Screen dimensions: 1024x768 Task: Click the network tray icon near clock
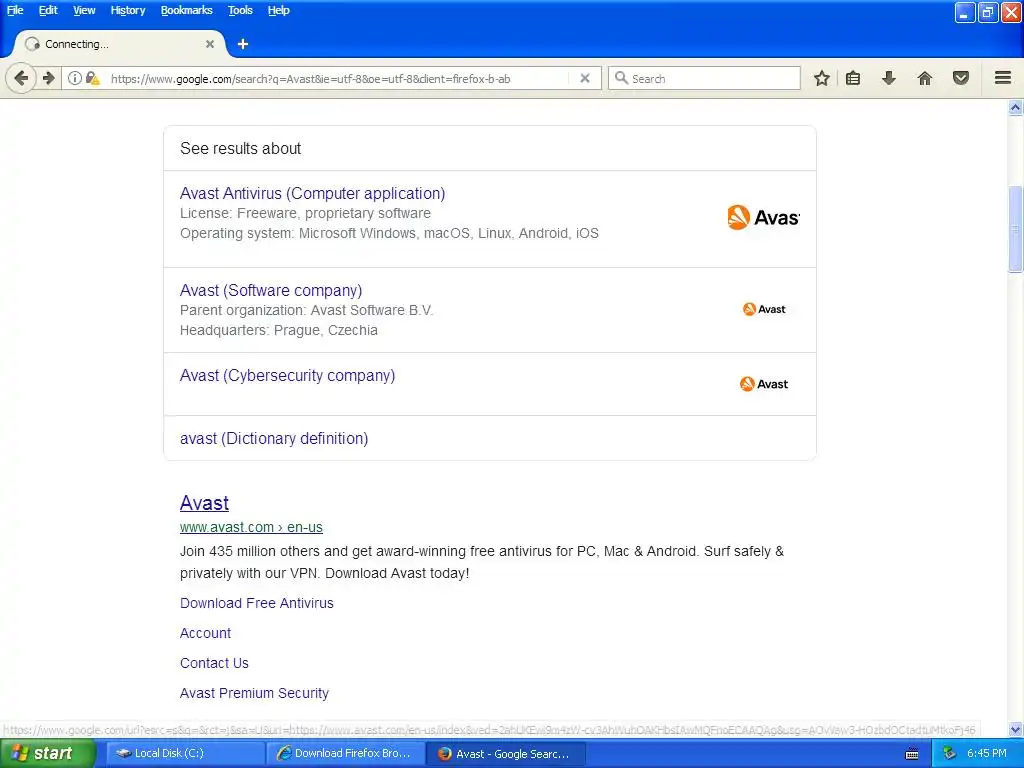pyautogui.click(x=949, y=754)
